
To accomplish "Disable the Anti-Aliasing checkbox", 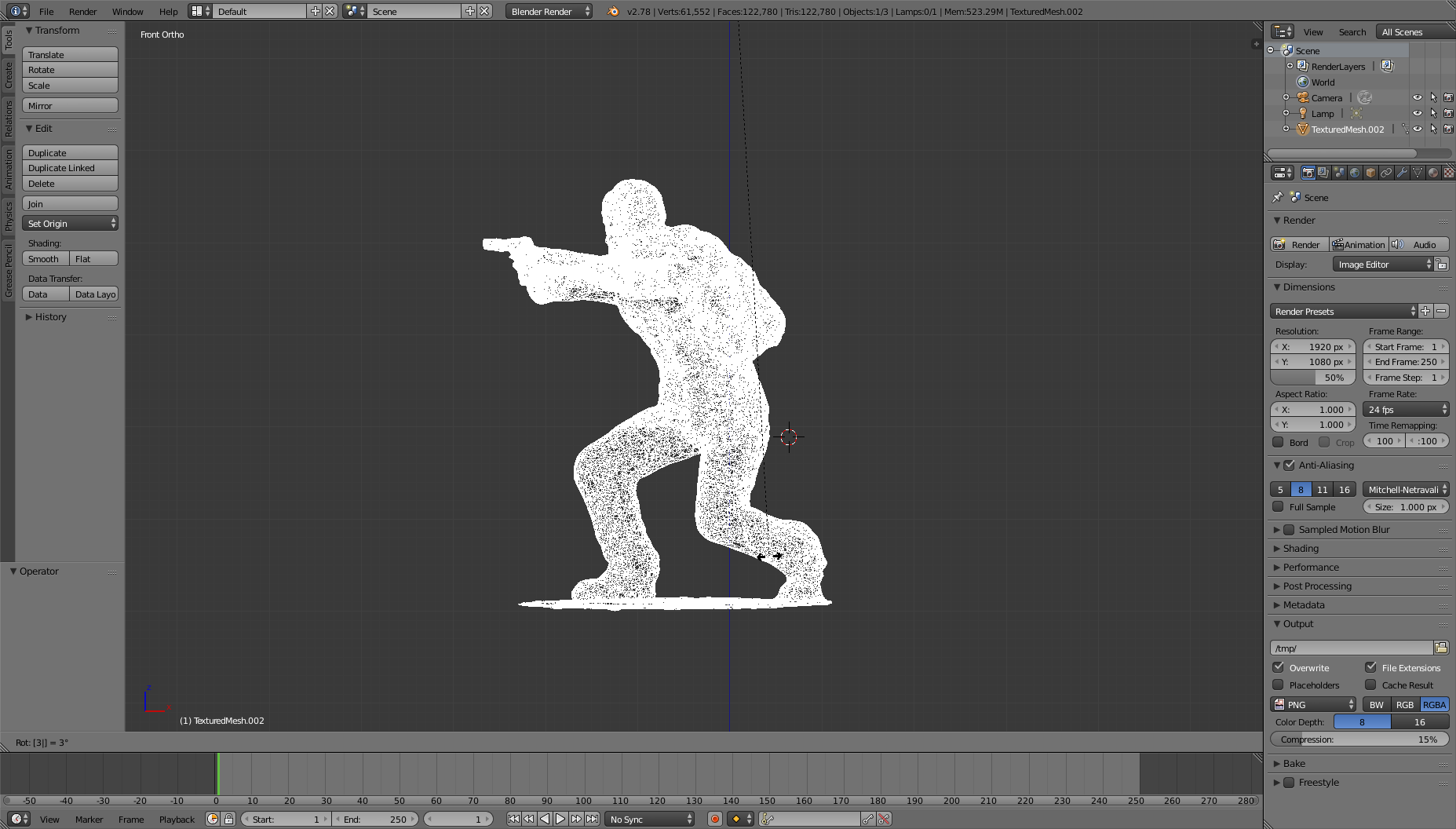I will (x=1289, y=465).
